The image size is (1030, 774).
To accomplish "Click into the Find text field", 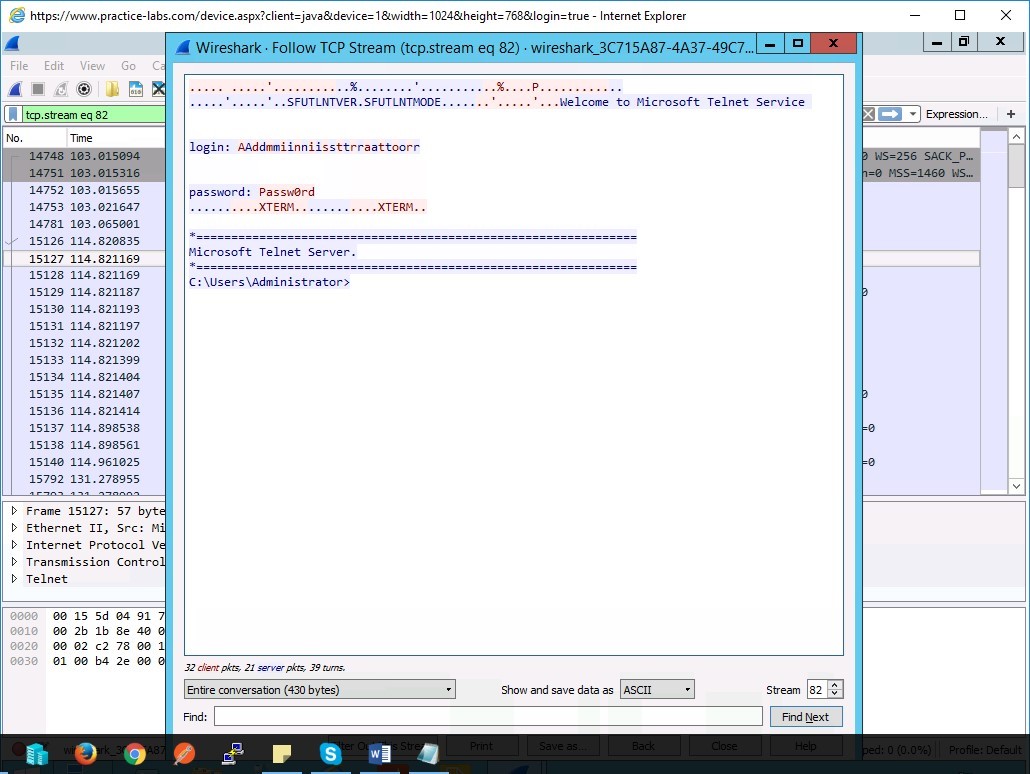I will (488, 716).
